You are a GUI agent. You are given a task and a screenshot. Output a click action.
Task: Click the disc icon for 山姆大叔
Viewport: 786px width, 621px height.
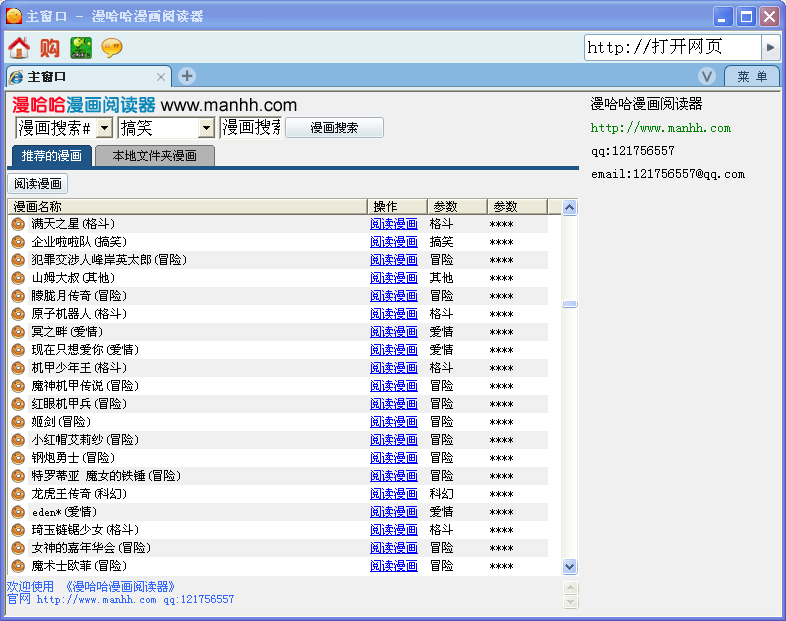point(18,278)
